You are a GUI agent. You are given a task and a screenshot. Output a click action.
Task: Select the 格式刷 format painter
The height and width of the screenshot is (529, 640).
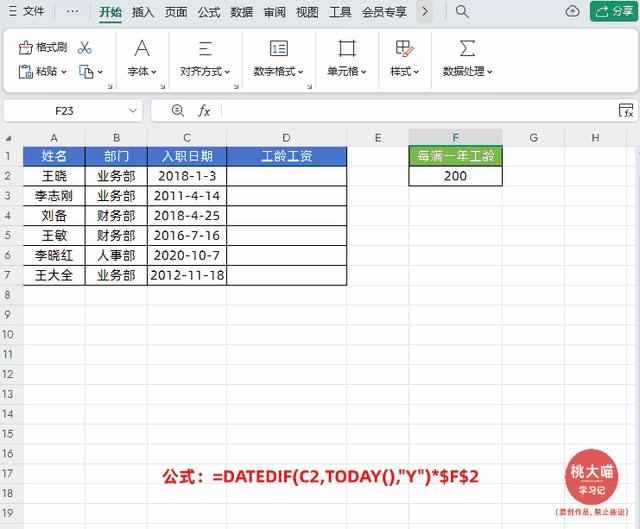coord(43,47)
